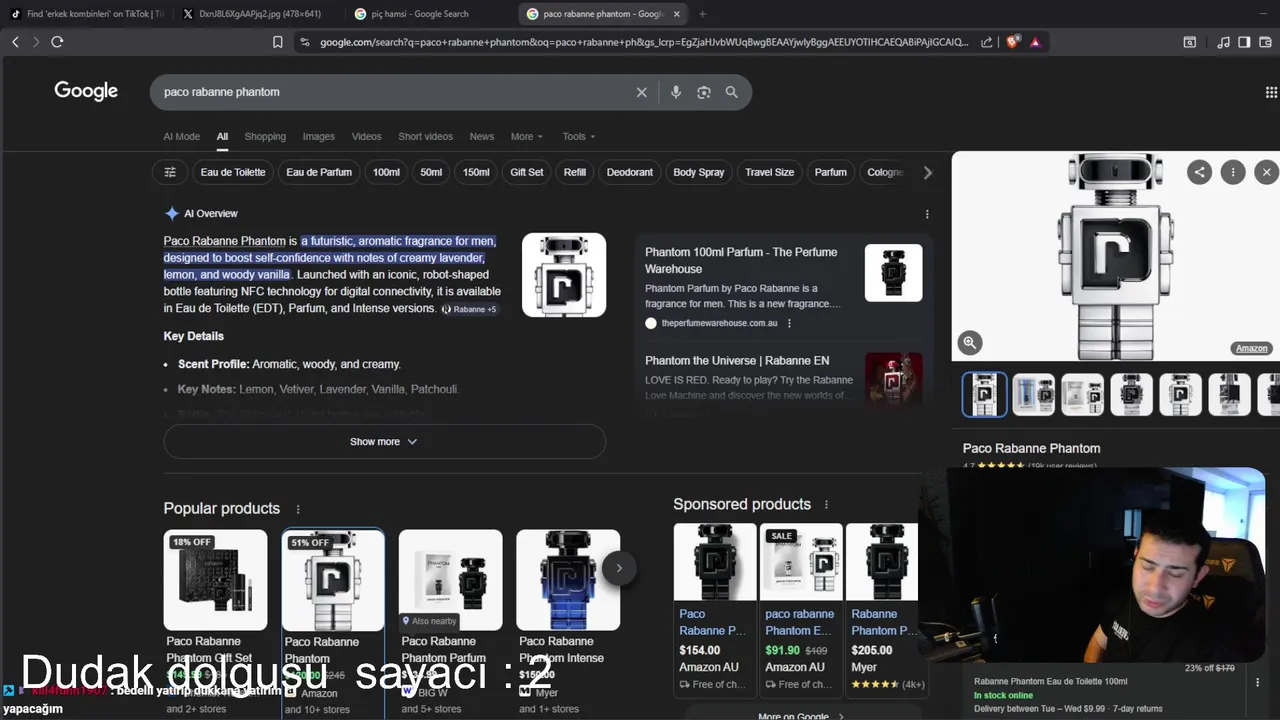Open the Tools dropdown

point(578,136)
